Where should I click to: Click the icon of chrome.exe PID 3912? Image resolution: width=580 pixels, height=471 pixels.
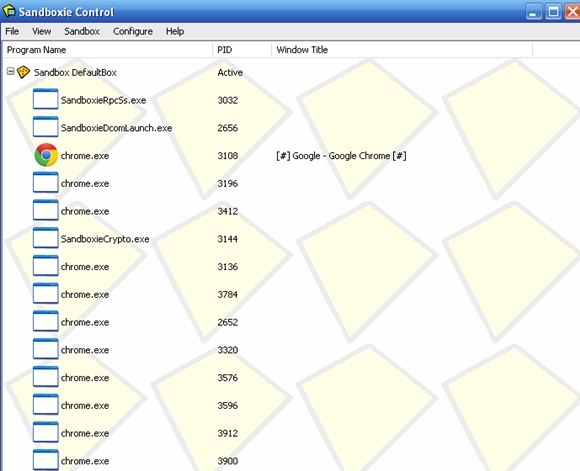coord(45,432)
